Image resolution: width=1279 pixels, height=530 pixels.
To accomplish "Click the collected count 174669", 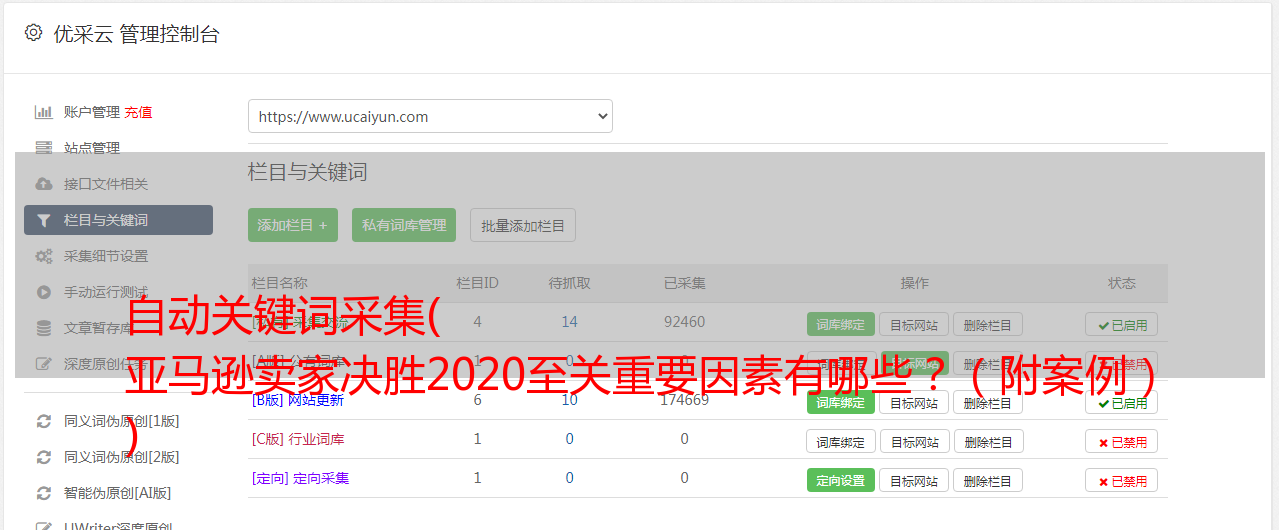I will tap(684, 400).
